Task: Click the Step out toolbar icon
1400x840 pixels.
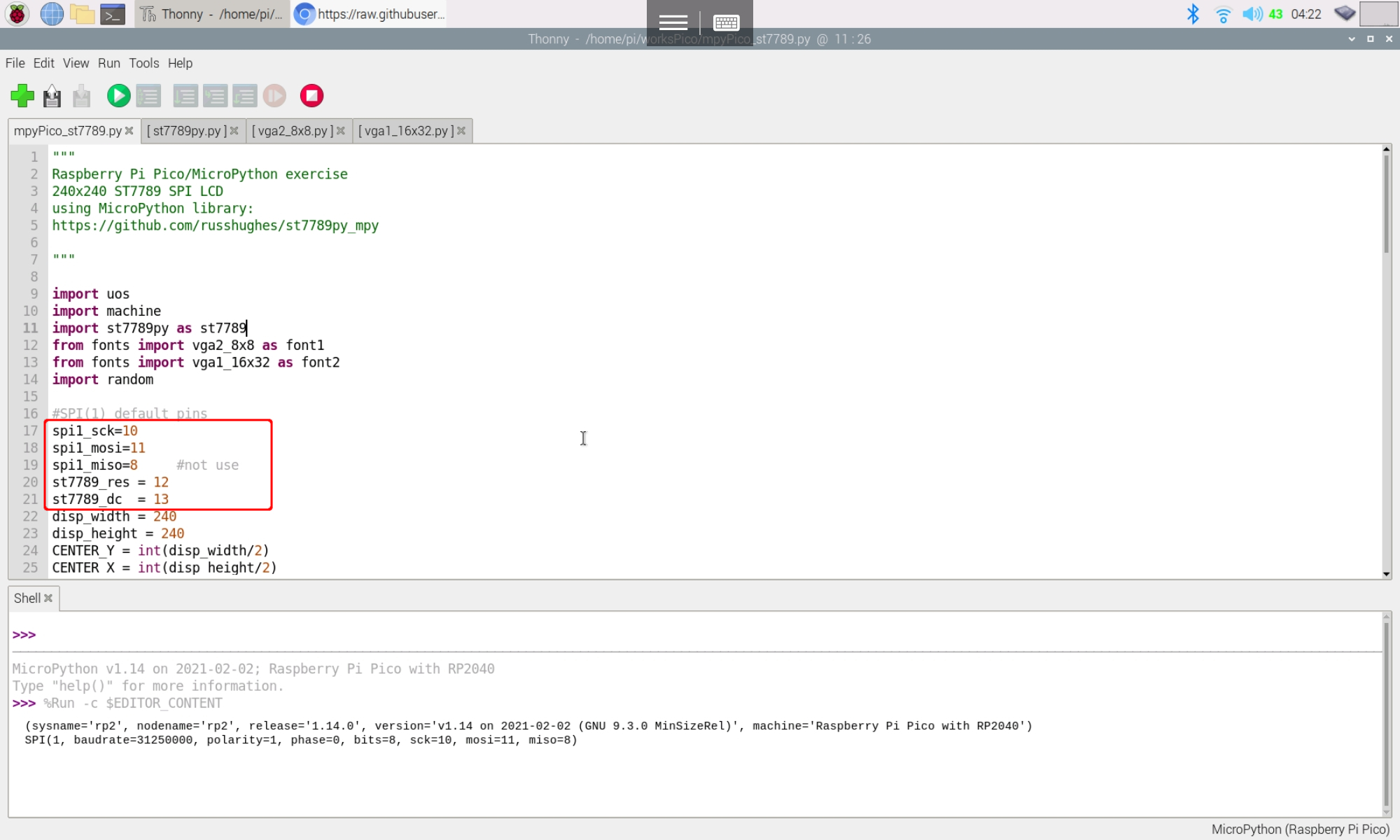Action: 244,96
